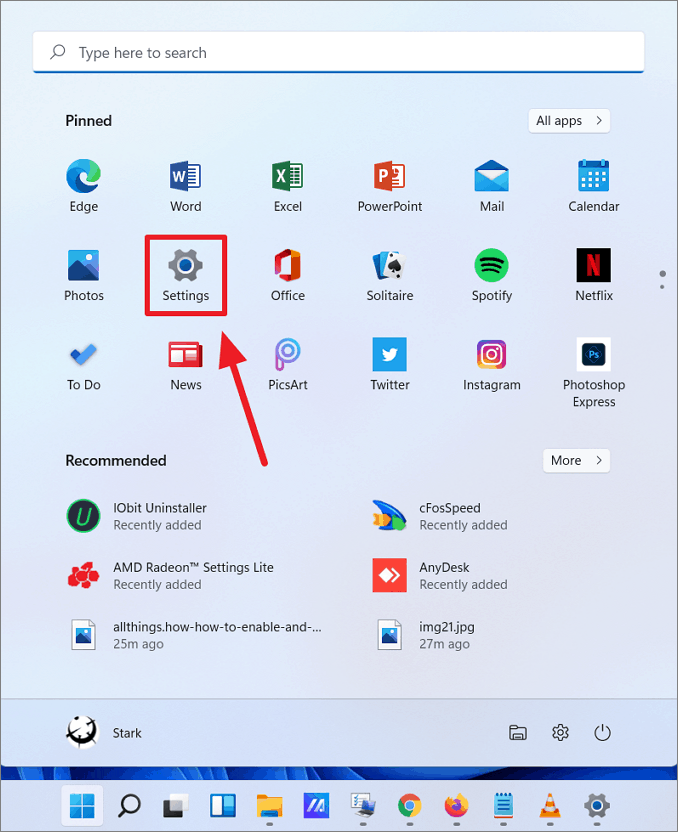Open Settings from the Pinned grid
Viewport: 678px width, 832px height.
(x=185, y=275)
